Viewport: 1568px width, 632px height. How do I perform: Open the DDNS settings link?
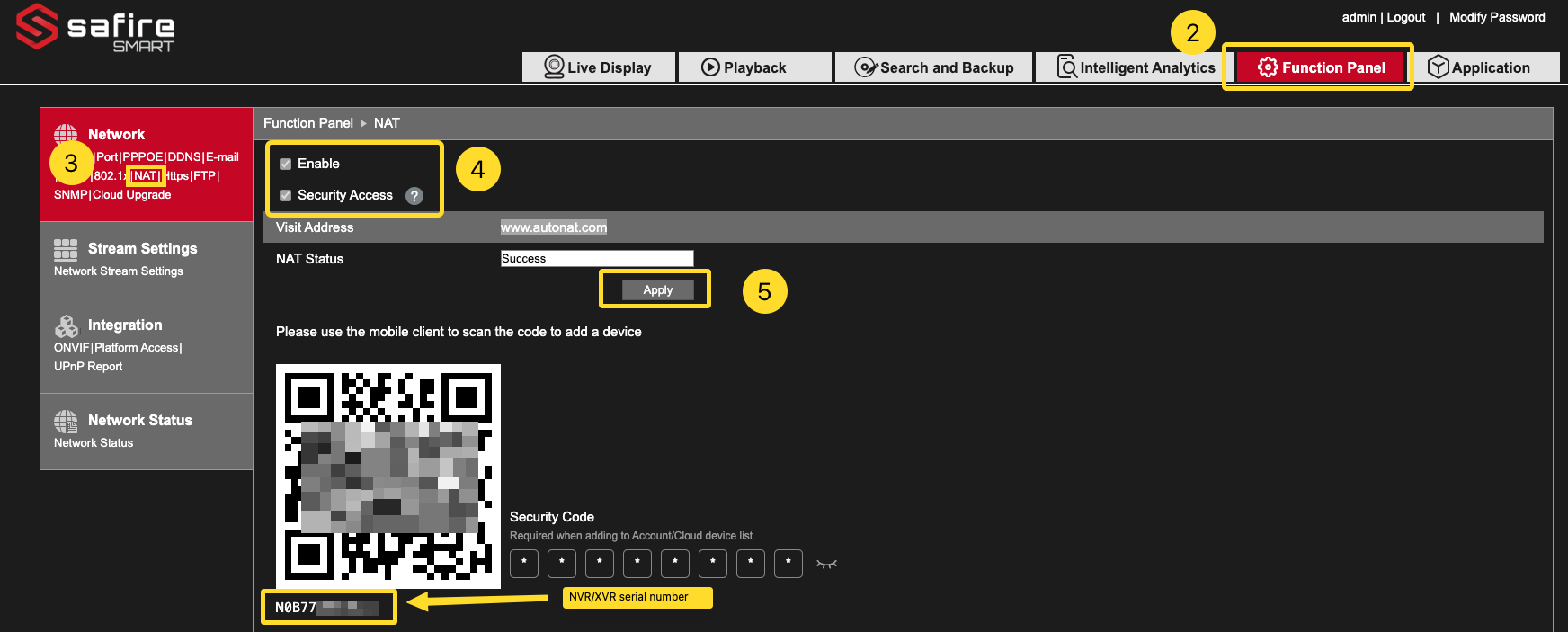184,156
